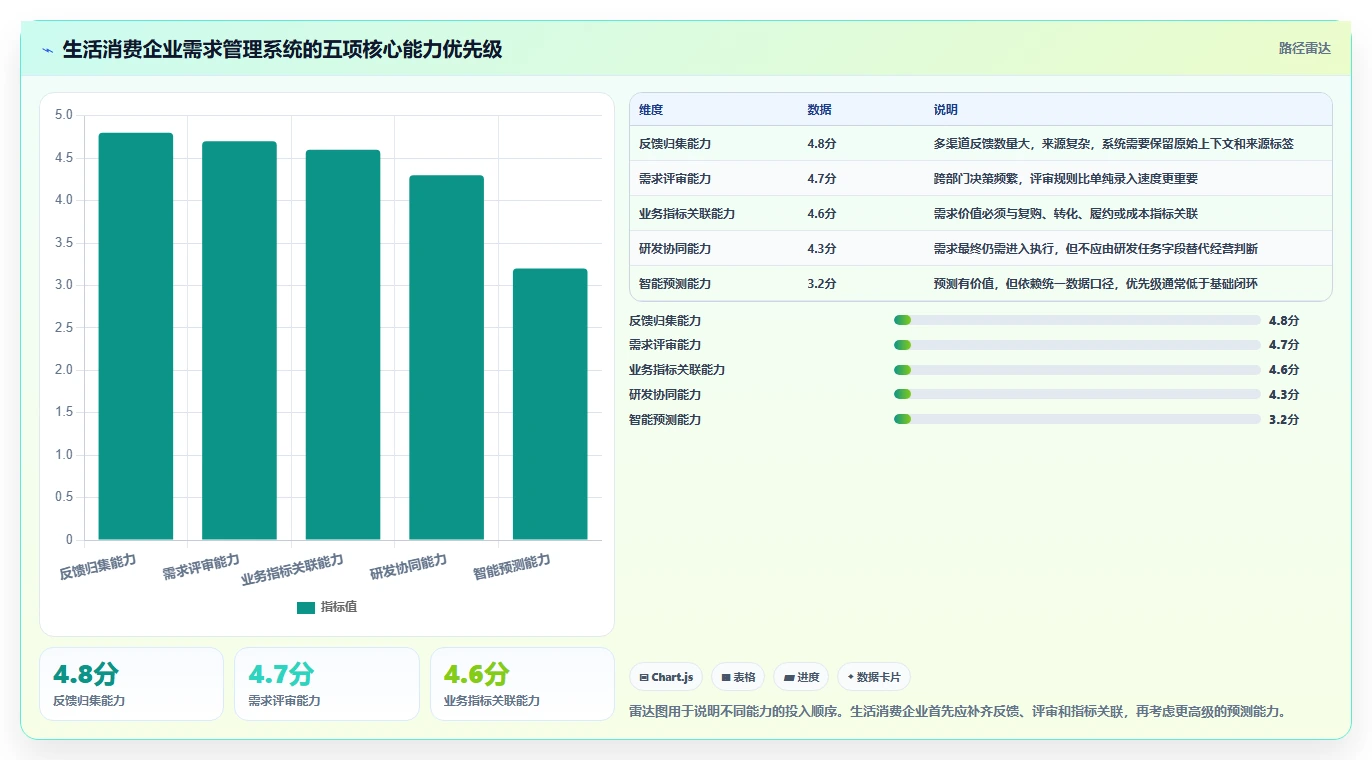The height and width of the screenshot is (760, 1372).
Task: Click the 业务指标关联能力 progress bar
Action: (1077, 370)
